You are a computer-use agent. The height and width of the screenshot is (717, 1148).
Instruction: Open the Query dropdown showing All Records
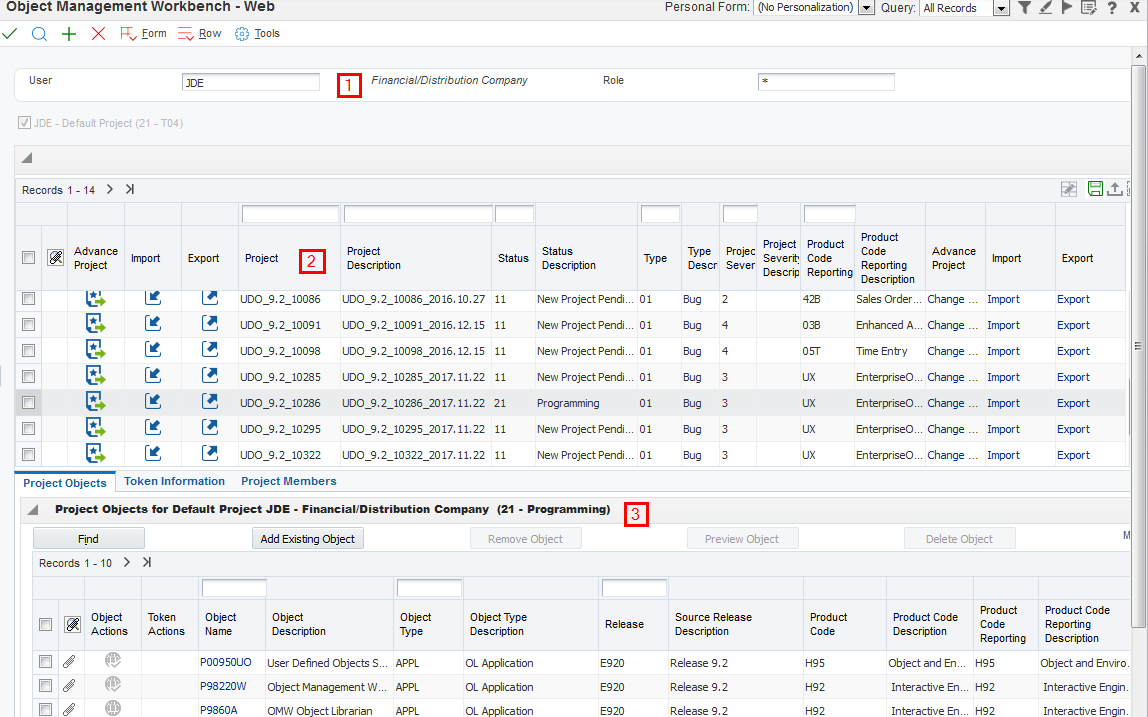(1001, 8)
